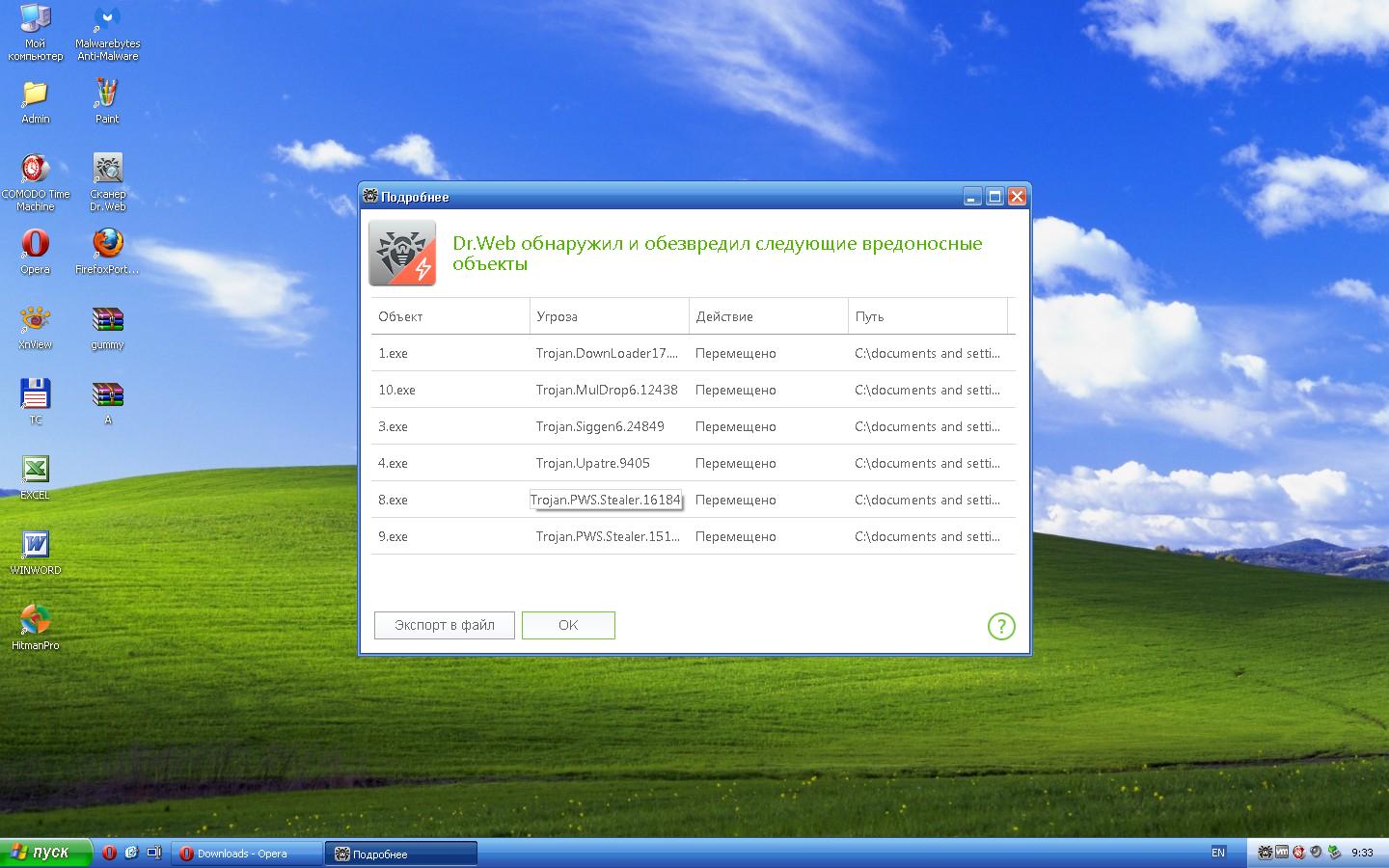Sort by the Угроза column header
Screen dimensions: 1389x868
[610, 316]
